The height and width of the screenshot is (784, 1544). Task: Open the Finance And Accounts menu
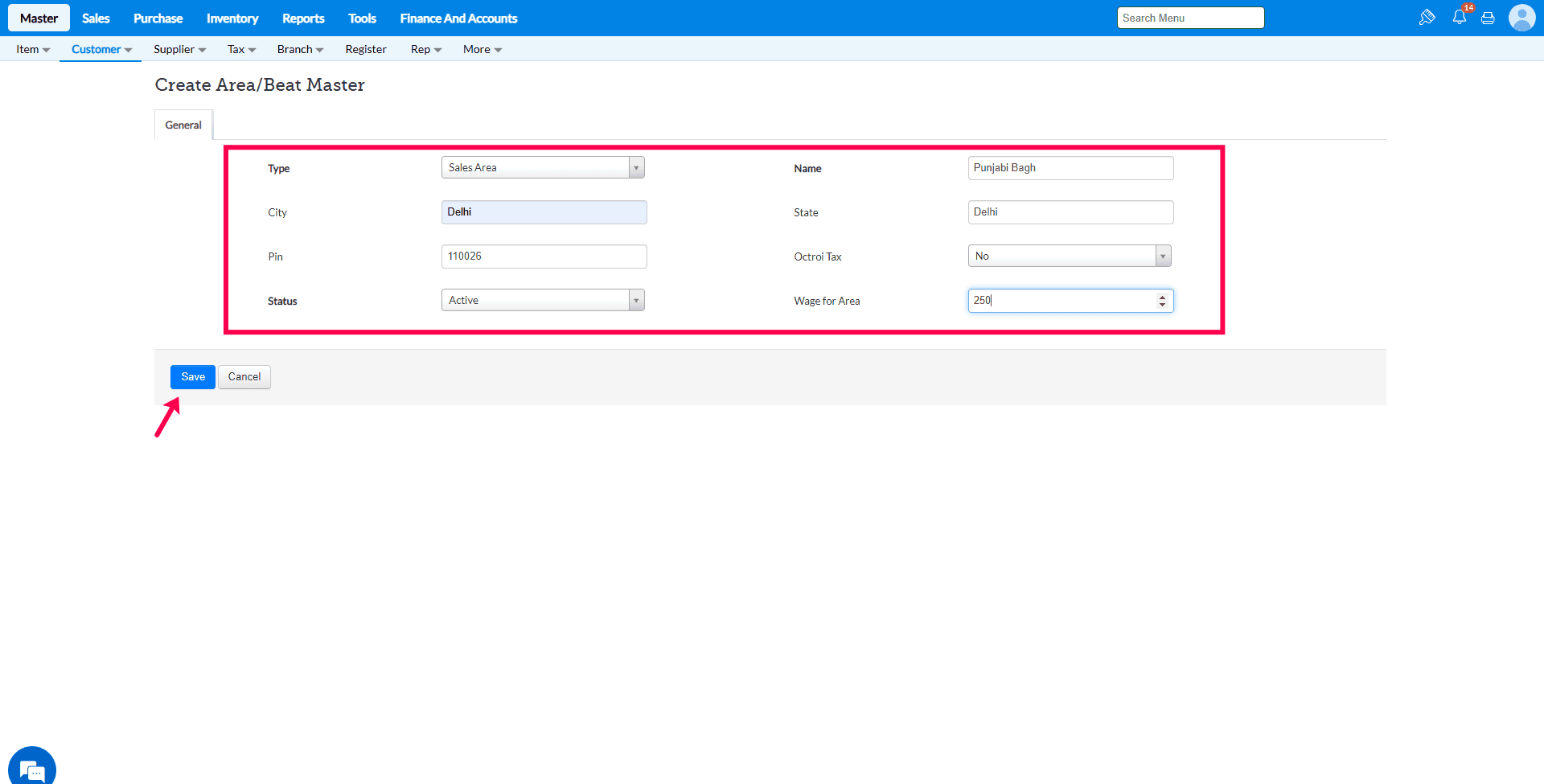point(458,18)
